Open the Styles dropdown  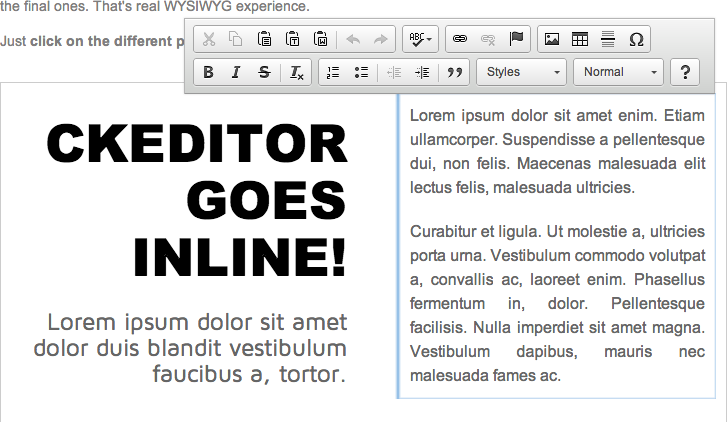(x=521, y=72)
